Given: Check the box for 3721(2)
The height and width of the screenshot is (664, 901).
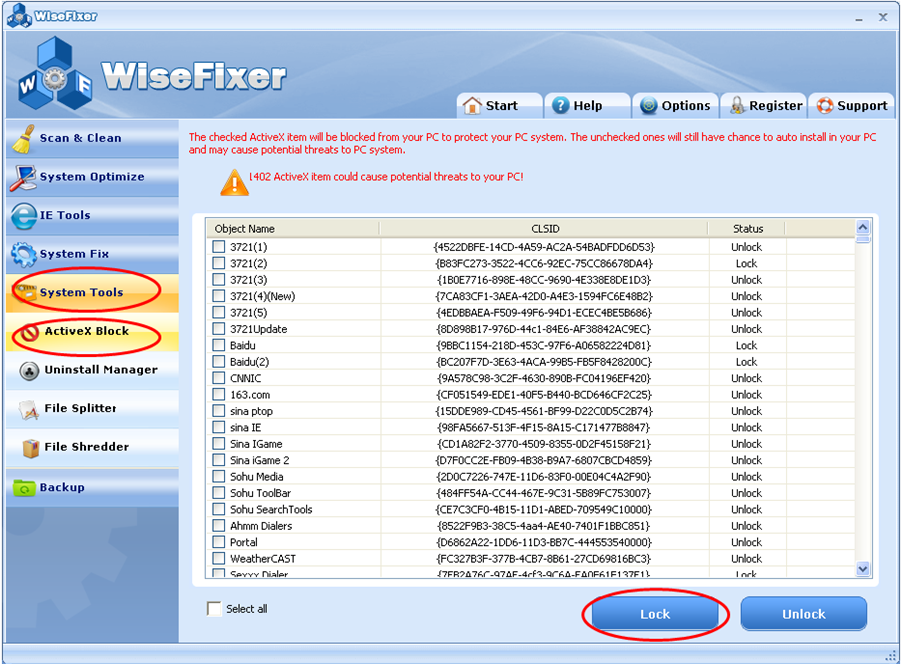Looking at the screenshot, I should [x=218, y=264].
